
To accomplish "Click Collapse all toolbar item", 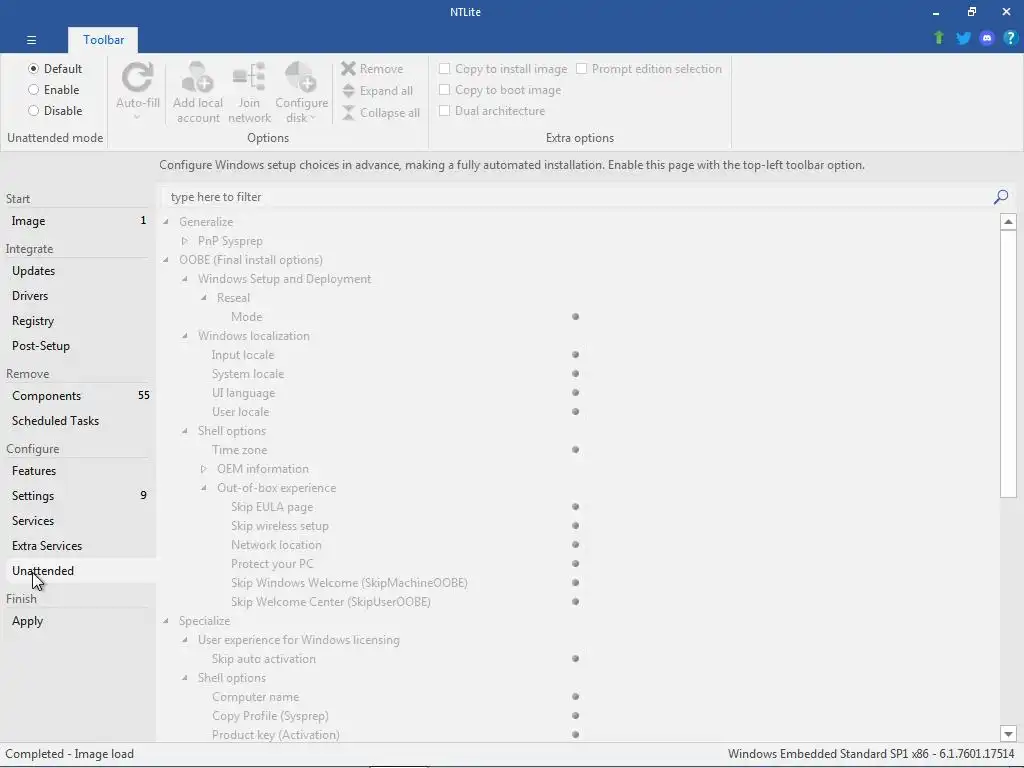I will coord(381,112).
